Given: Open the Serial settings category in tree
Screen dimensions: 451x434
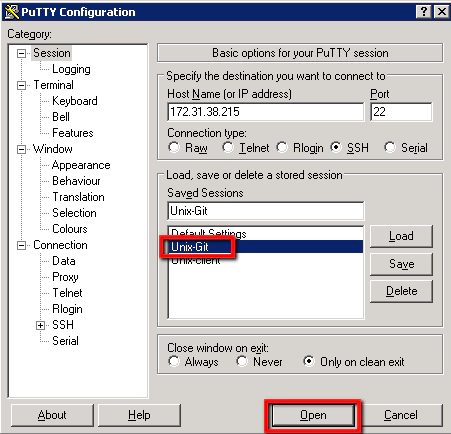Looking at the screenshot, I should pos(65,341).
